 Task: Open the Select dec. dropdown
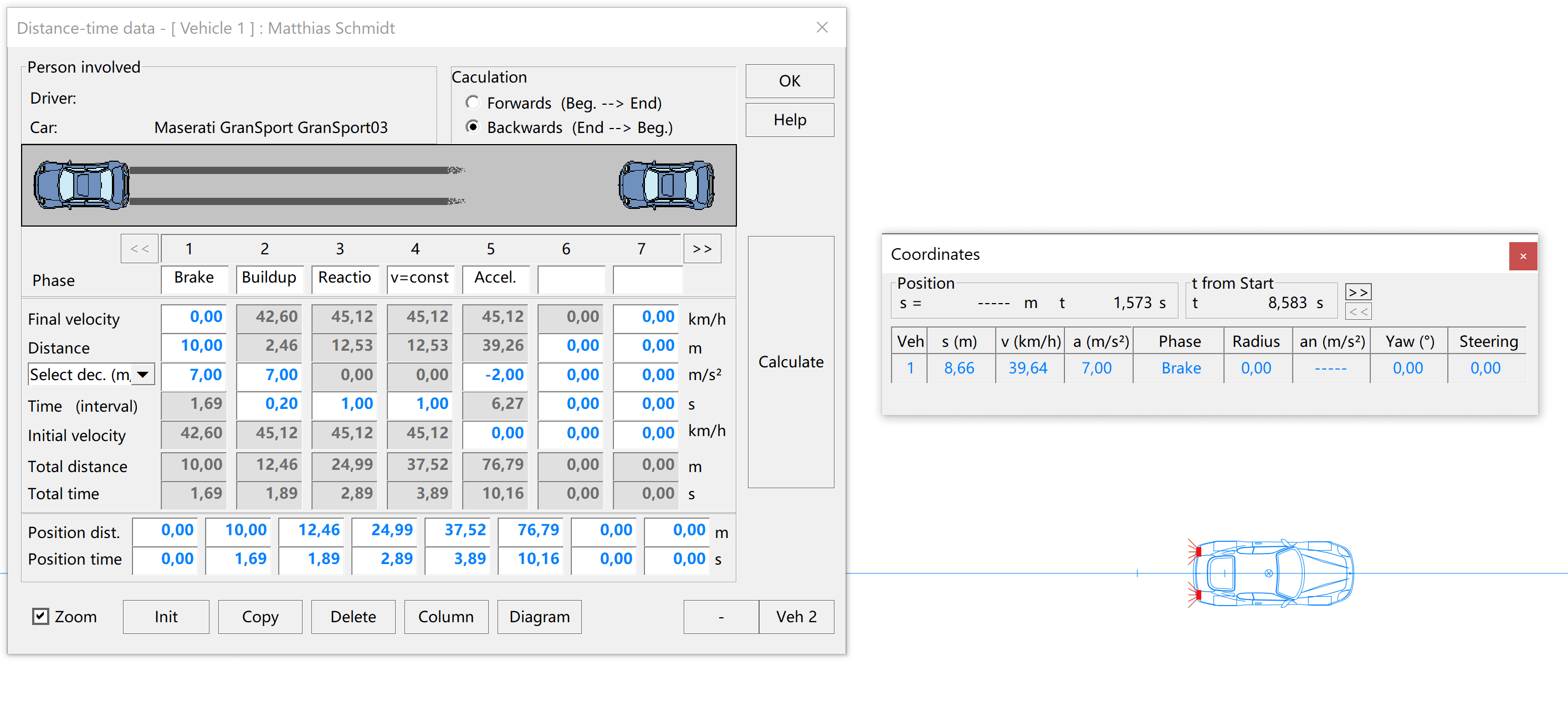tap(143, 375)
